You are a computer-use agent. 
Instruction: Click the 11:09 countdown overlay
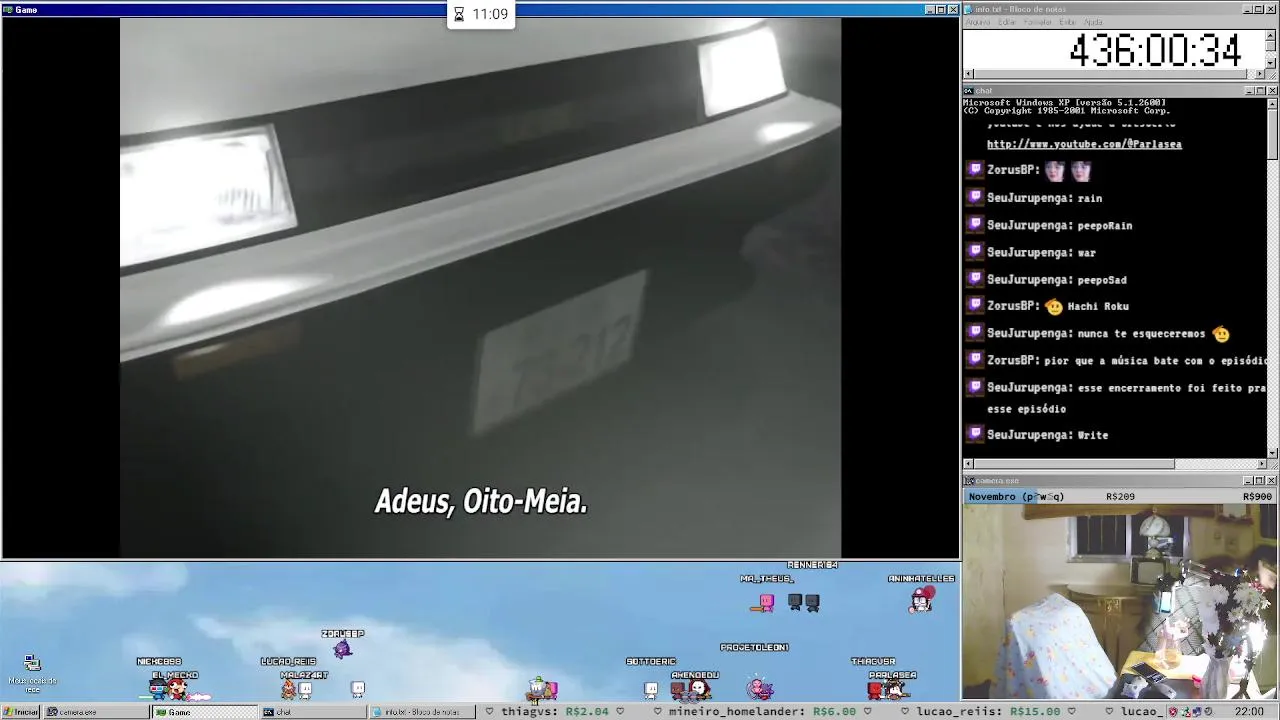pos(480,14)
